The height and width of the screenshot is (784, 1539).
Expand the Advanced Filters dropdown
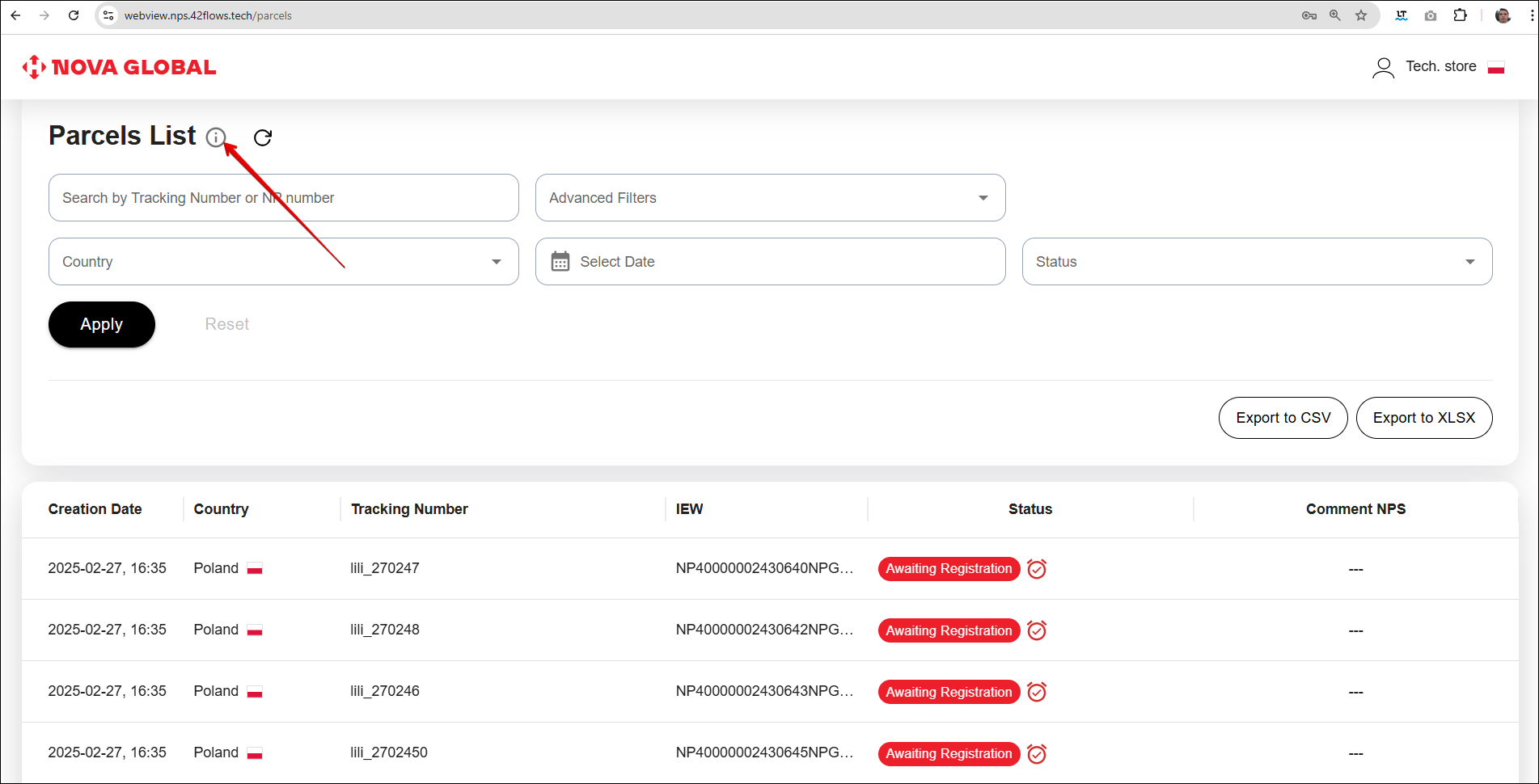pos(770,198)
